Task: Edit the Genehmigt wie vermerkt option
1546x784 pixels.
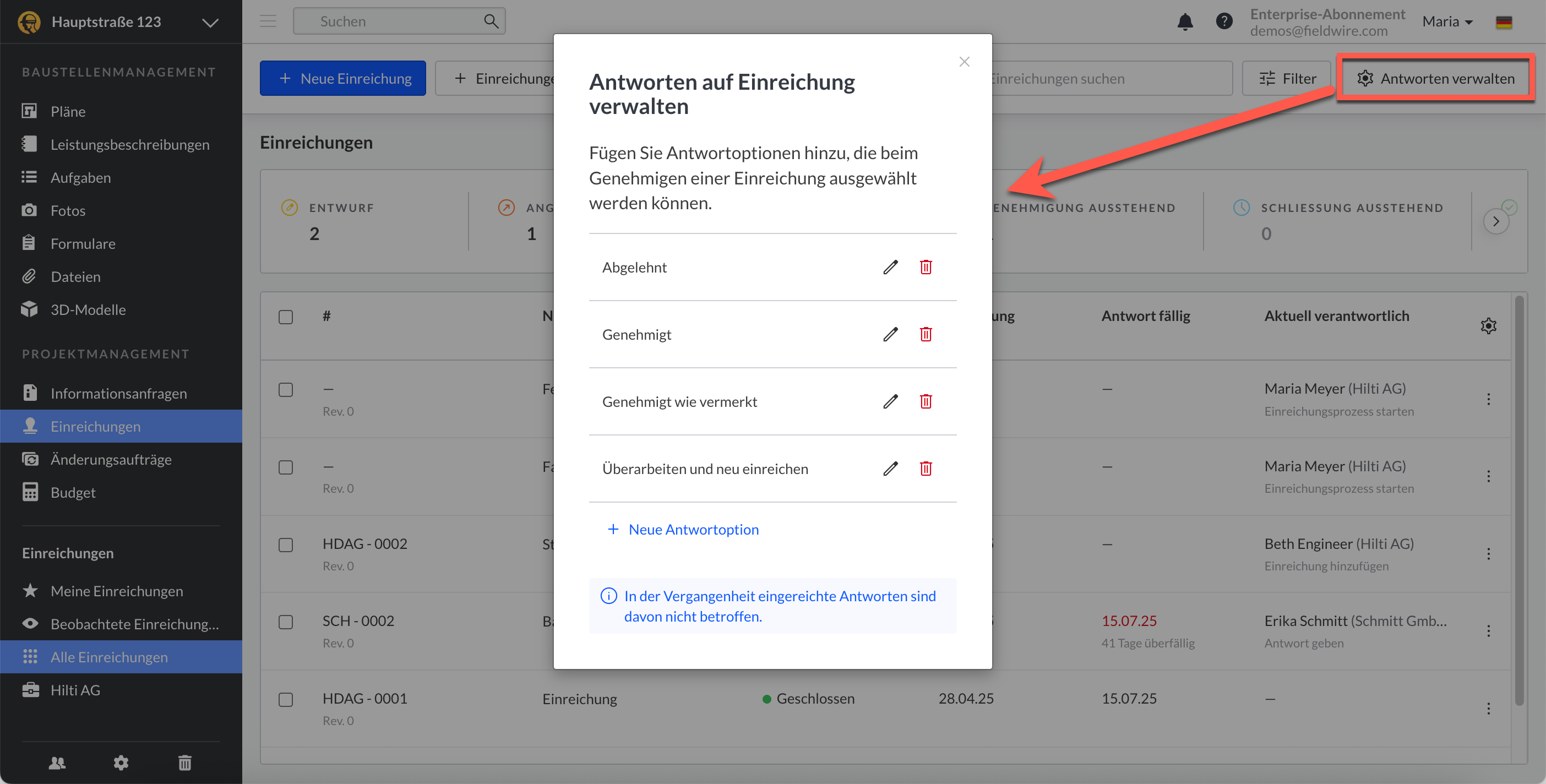Action: (890, 401)
